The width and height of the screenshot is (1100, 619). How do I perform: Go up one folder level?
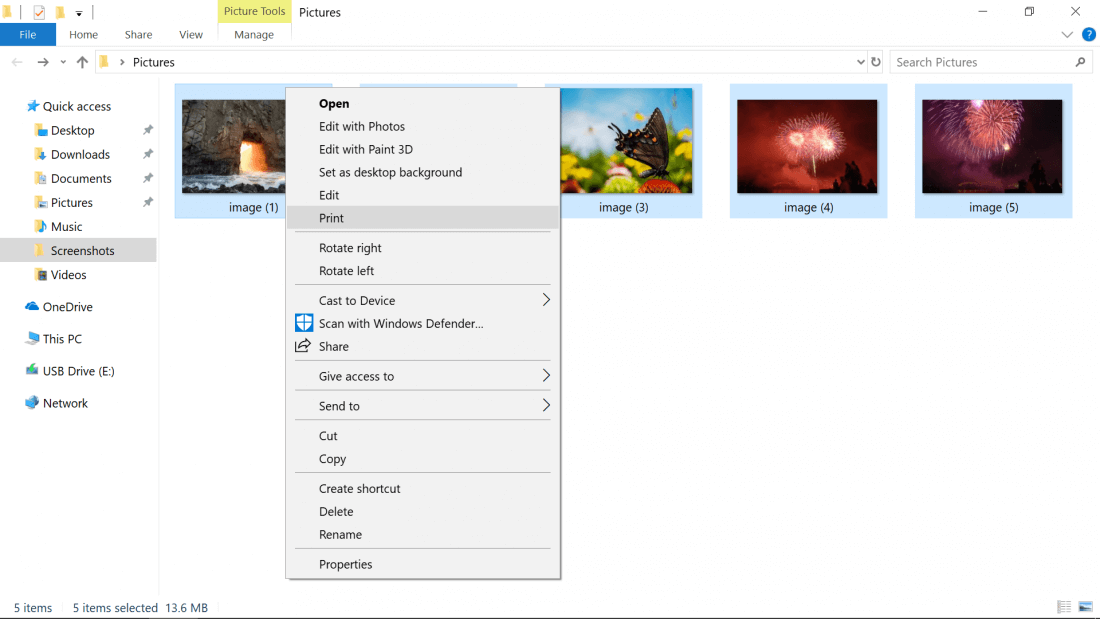coord(82,62)
